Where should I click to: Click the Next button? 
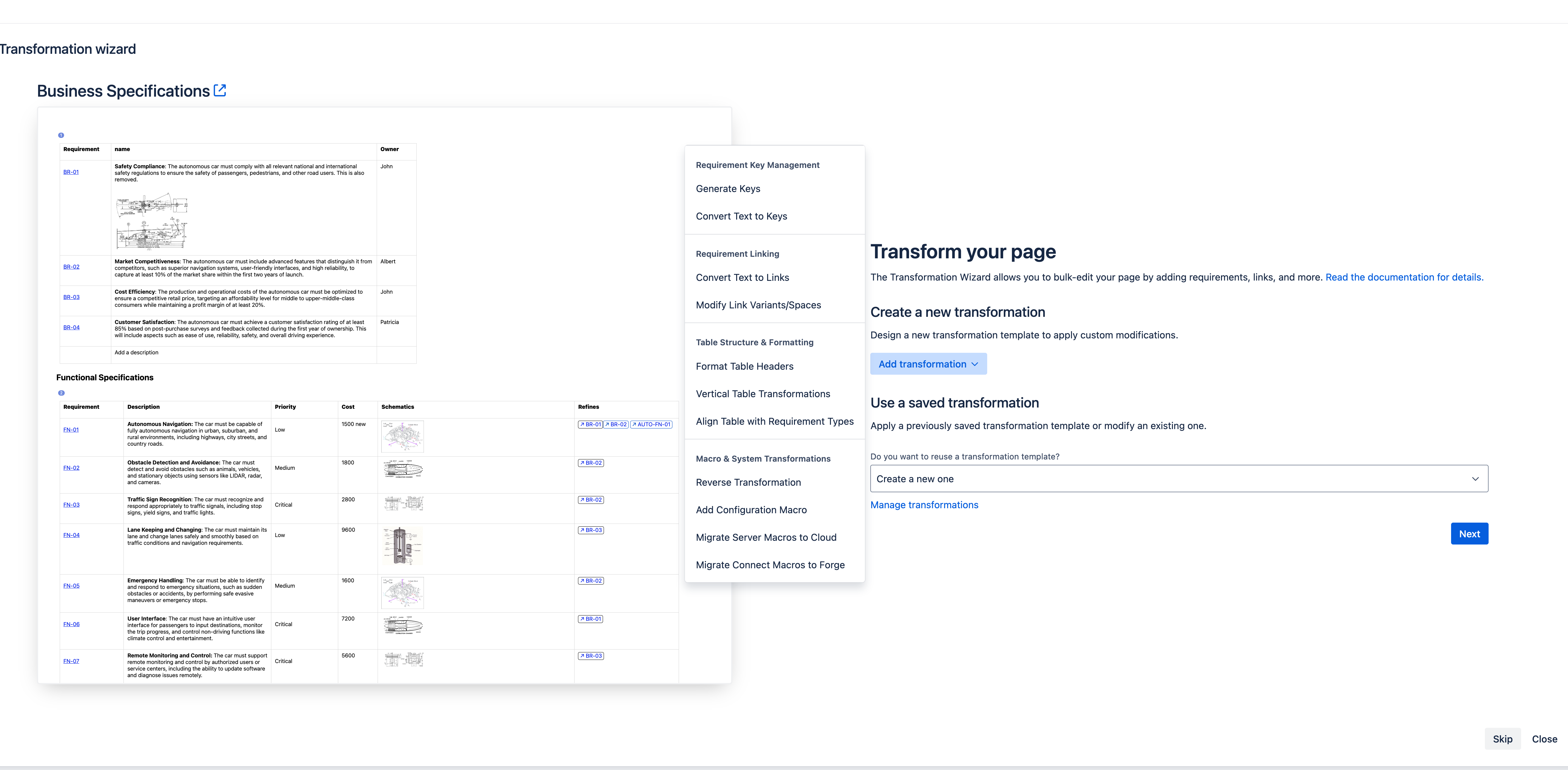pos(1469,534)
